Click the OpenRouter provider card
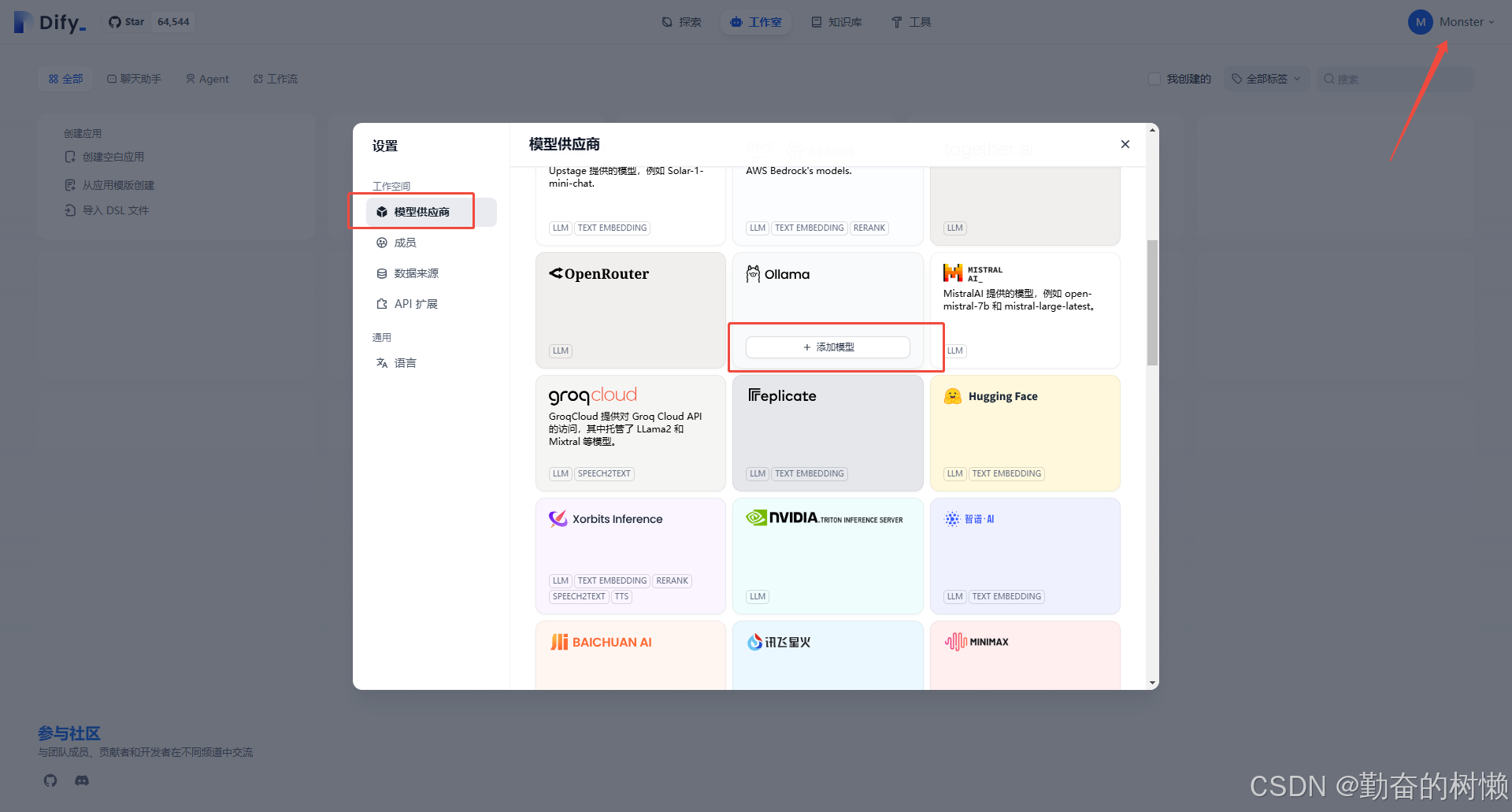This screenshot has width=1512, height=812. (x=630, y=310)
